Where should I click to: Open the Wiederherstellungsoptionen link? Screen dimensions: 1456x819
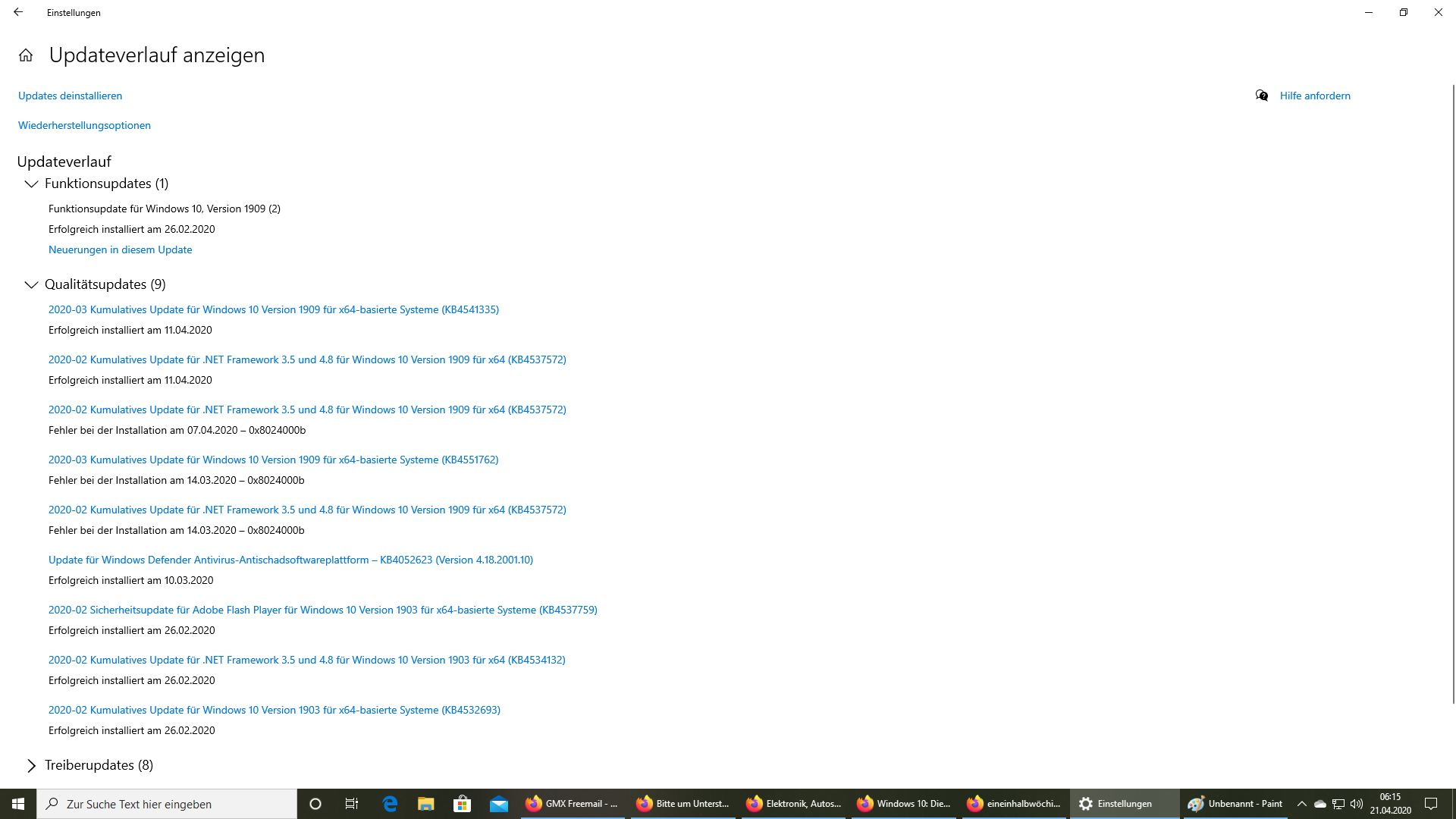tap(84, 125)
